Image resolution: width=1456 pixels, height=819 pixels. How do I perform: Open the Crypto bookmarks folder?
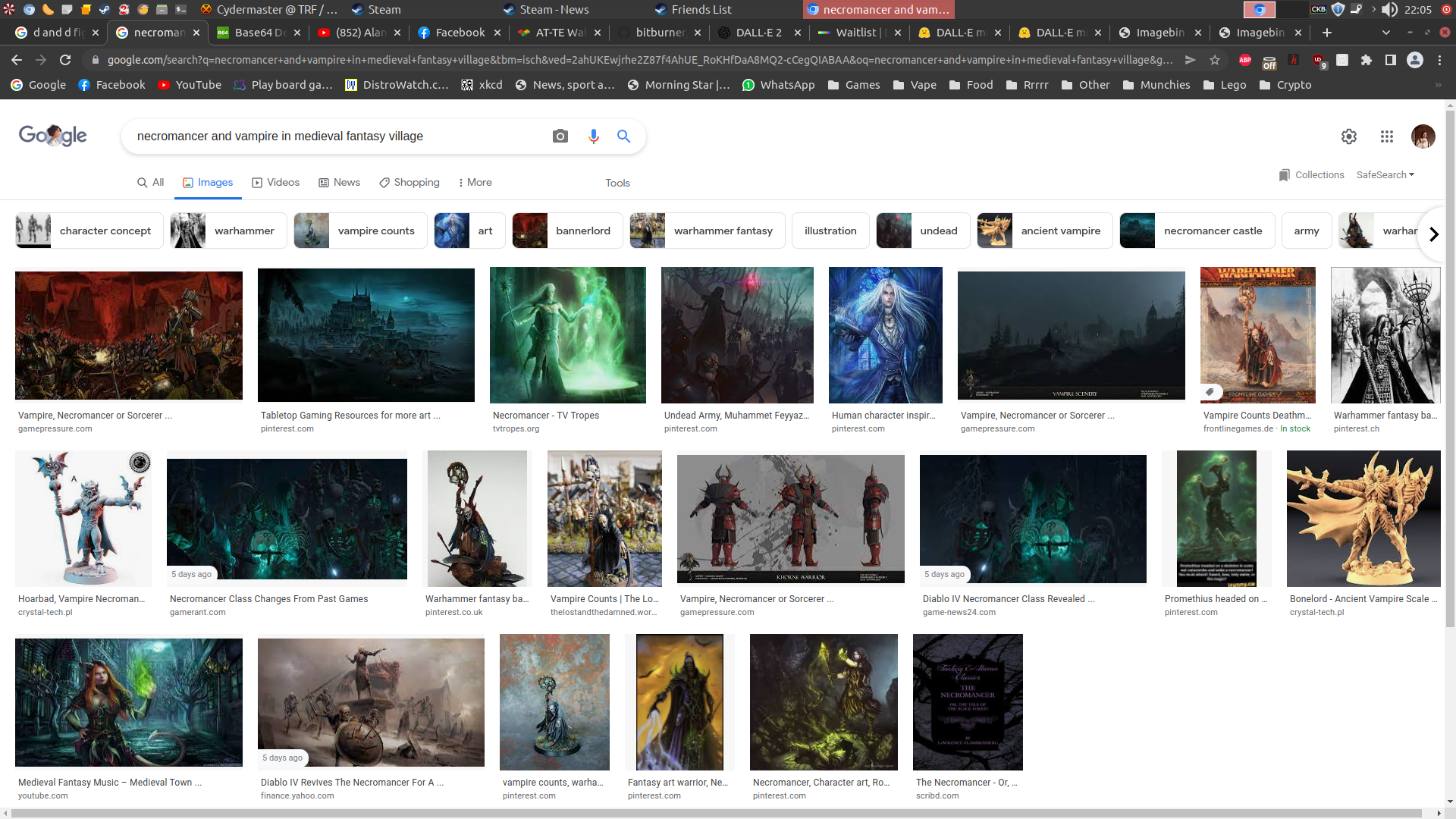[1285, 85]
